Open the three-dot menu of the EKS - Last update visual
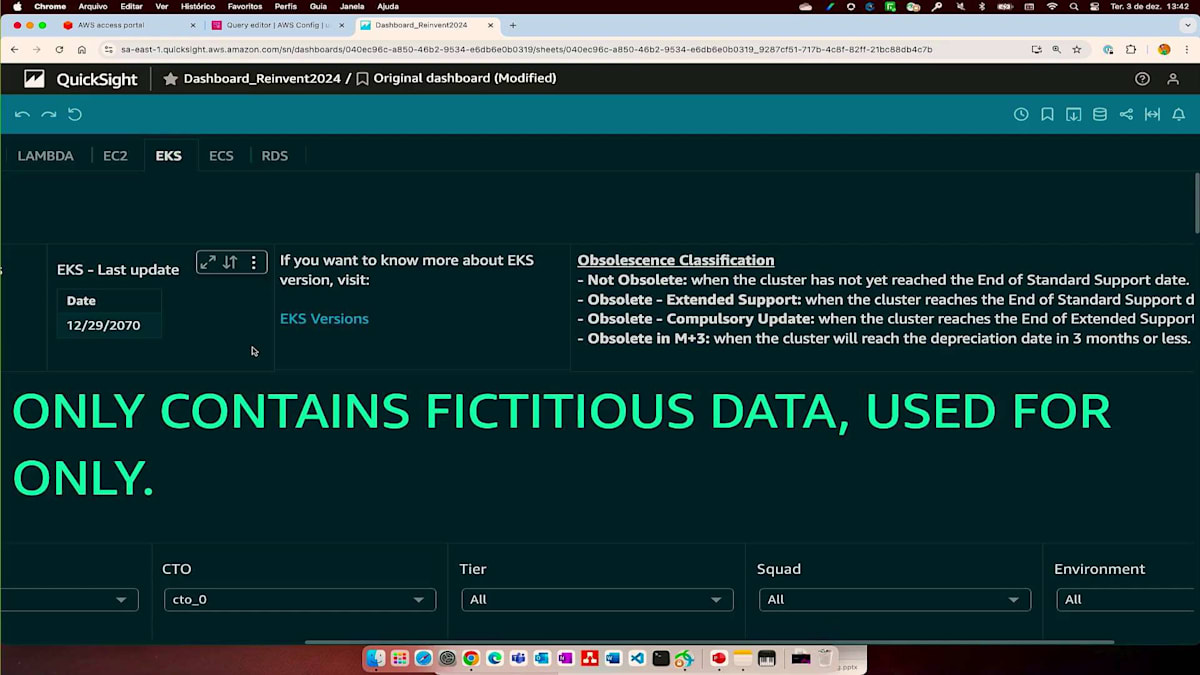This screenshot has height=675, width=1200. point(254,262)
